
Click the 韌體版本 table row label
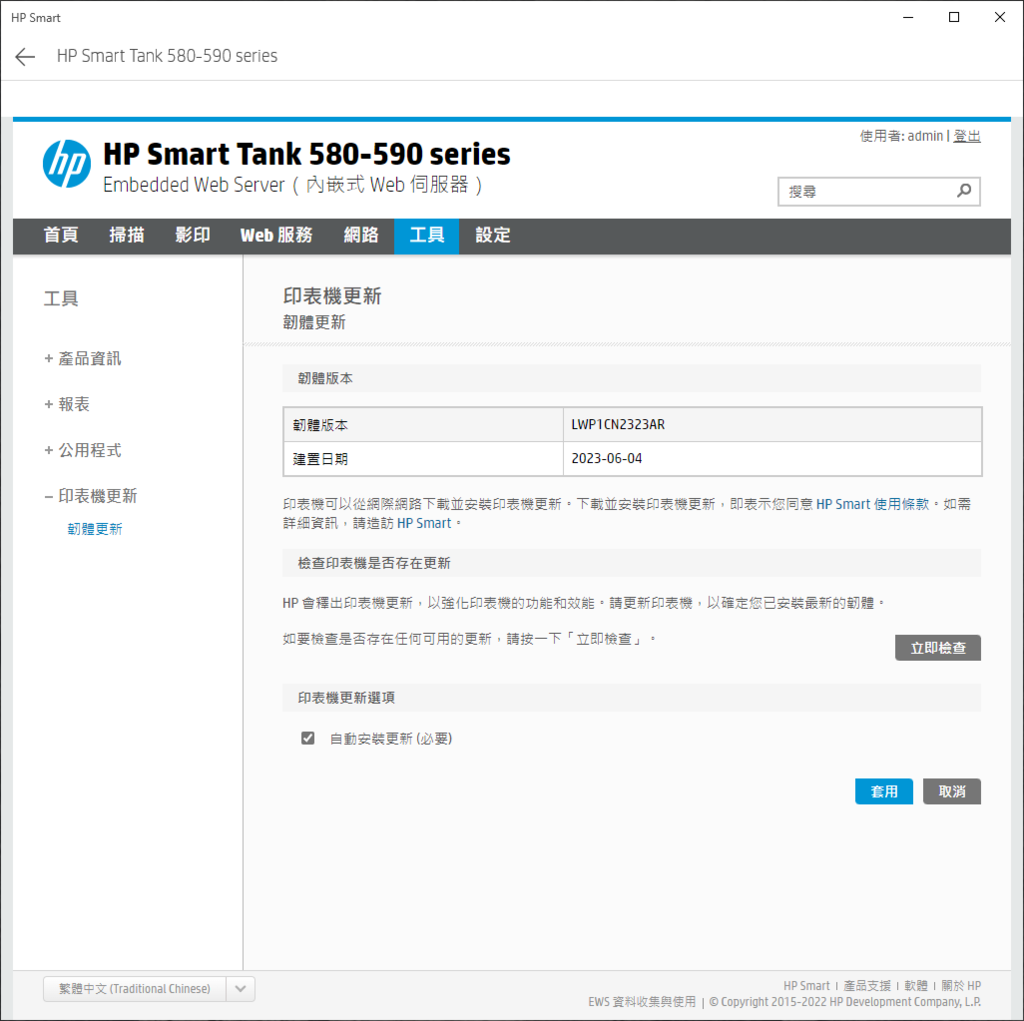pos(321,425)
